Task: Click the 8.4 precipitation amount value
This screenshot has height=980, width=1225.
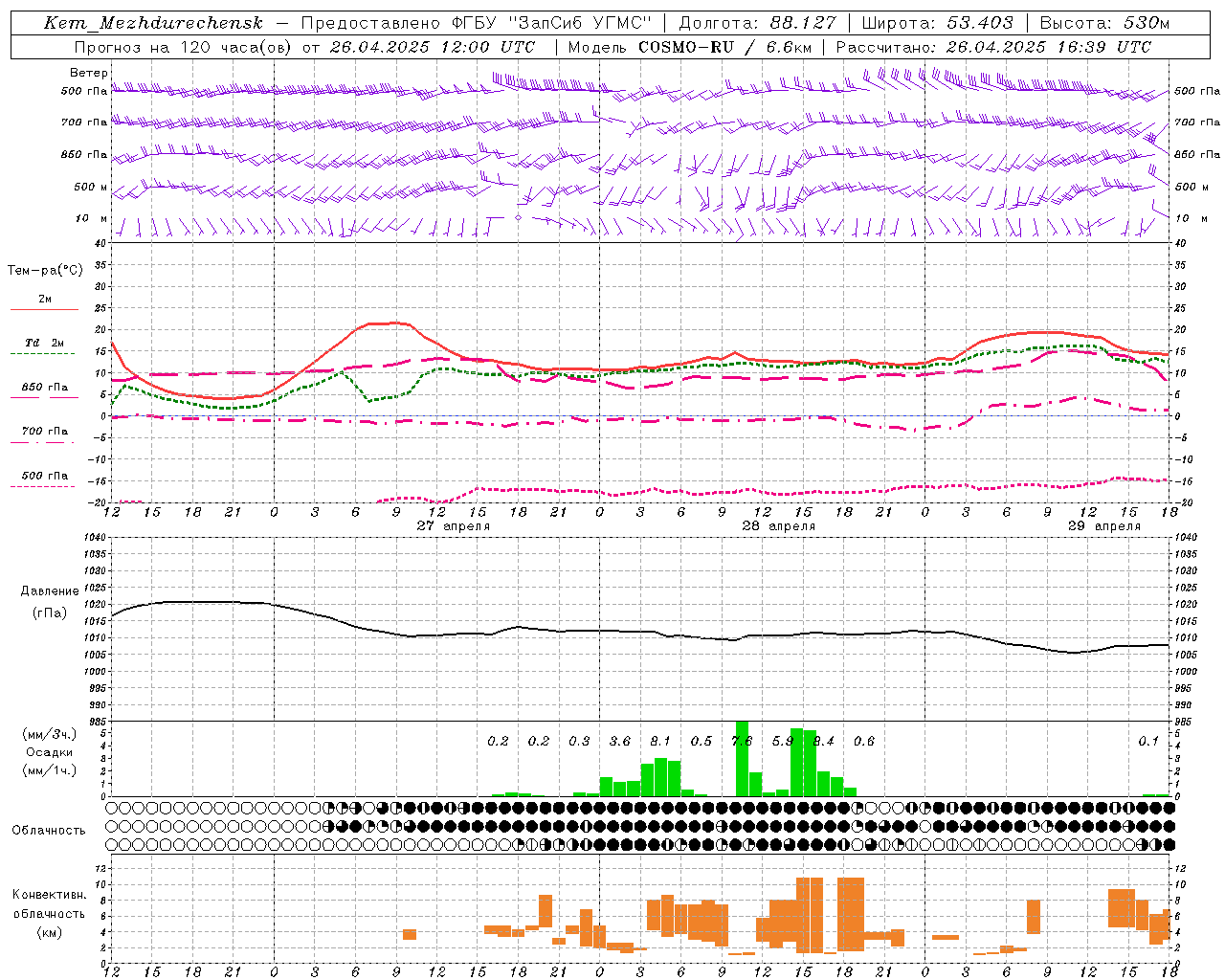Action: (x=823, y=742)
